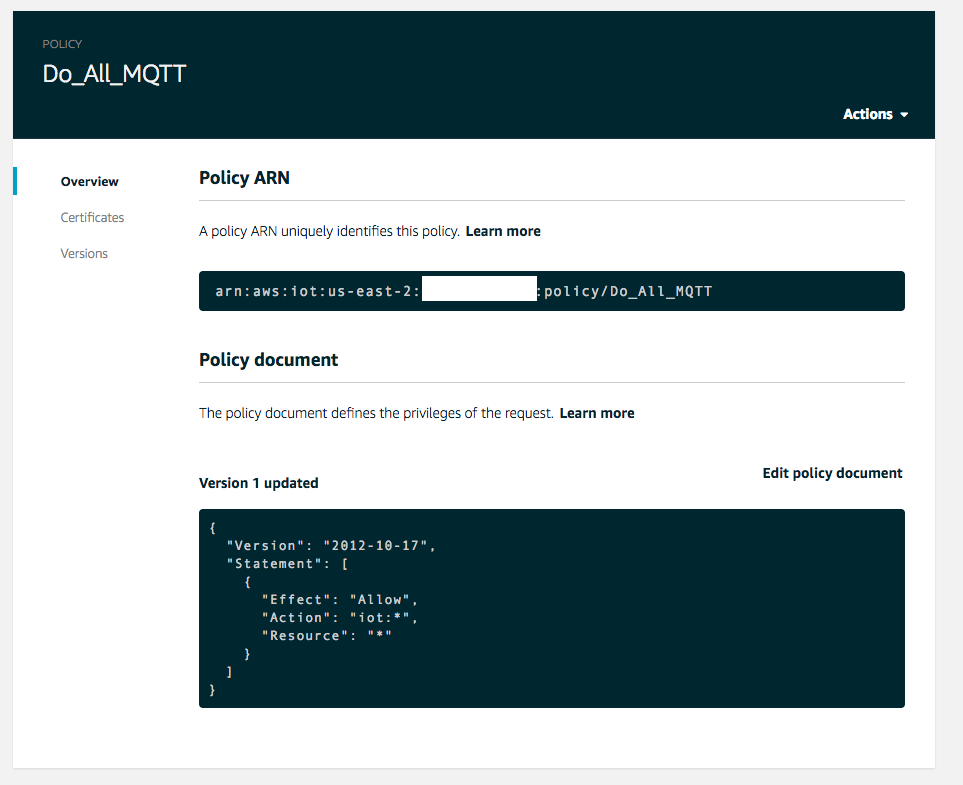
Task: Click the policy ARN string text
Action: pyautogui.click(x=464, y=291)
